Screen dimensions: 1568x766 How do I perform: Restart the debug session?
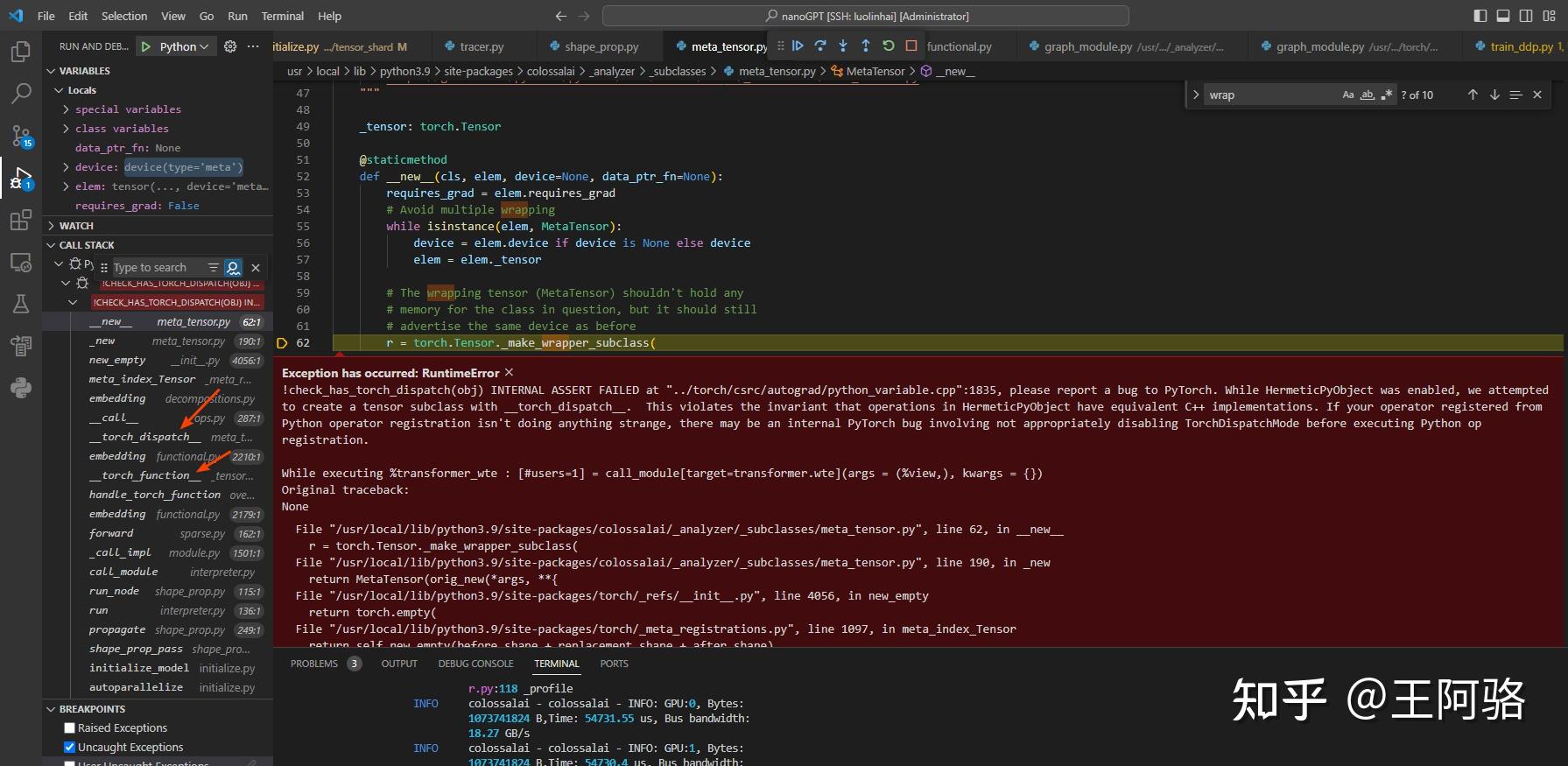889,46
